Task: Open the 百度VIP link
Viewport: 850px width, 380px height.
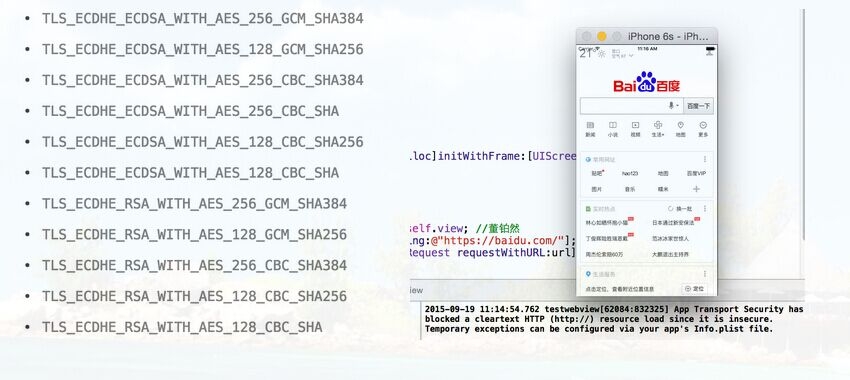Action: pyautogui.click(x=697, y=173)
